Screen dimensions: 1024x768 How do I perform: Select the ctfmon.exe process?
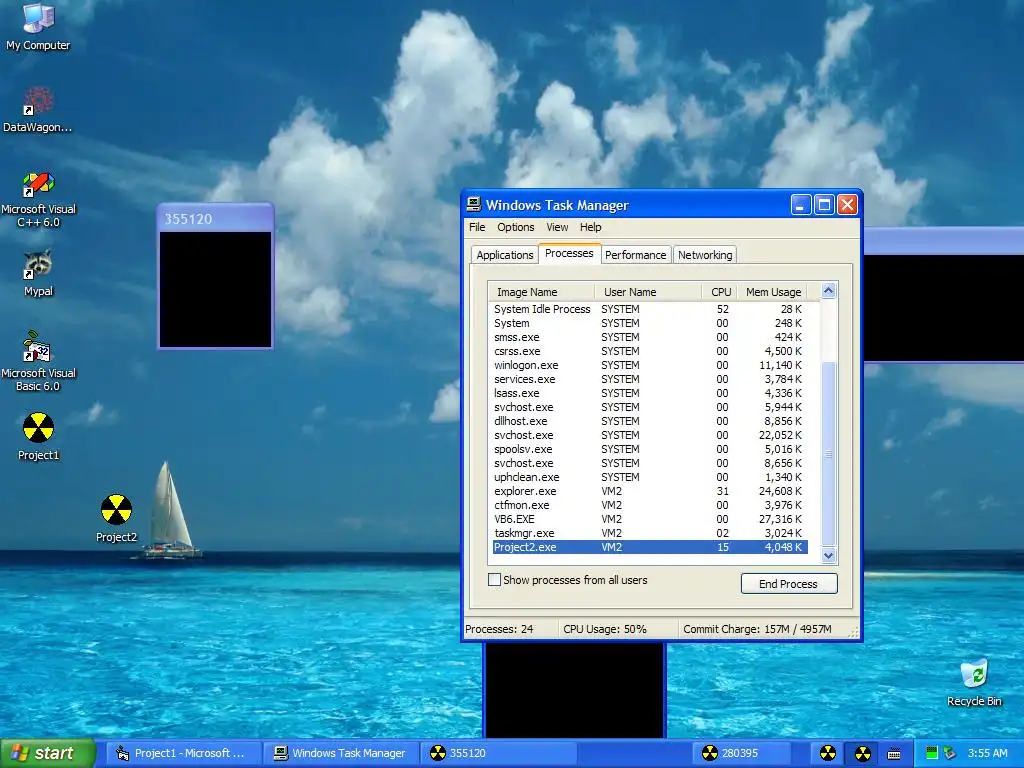[649, 505]
